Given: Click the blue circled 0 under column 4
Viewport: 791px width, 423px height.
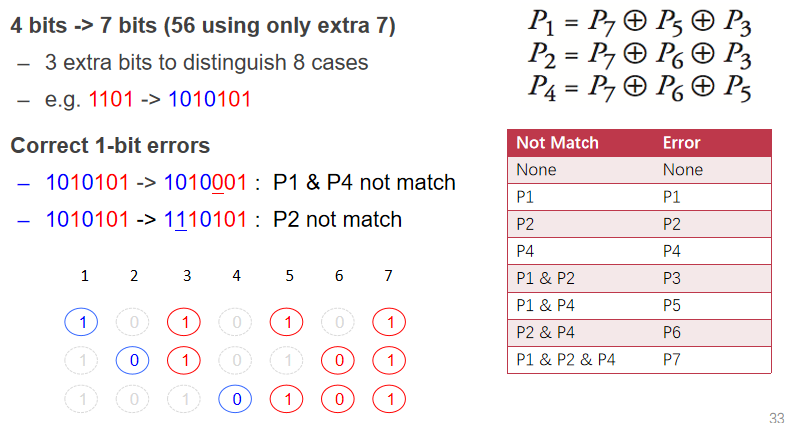Looking at the screenshot, I should tap(234, 400).
